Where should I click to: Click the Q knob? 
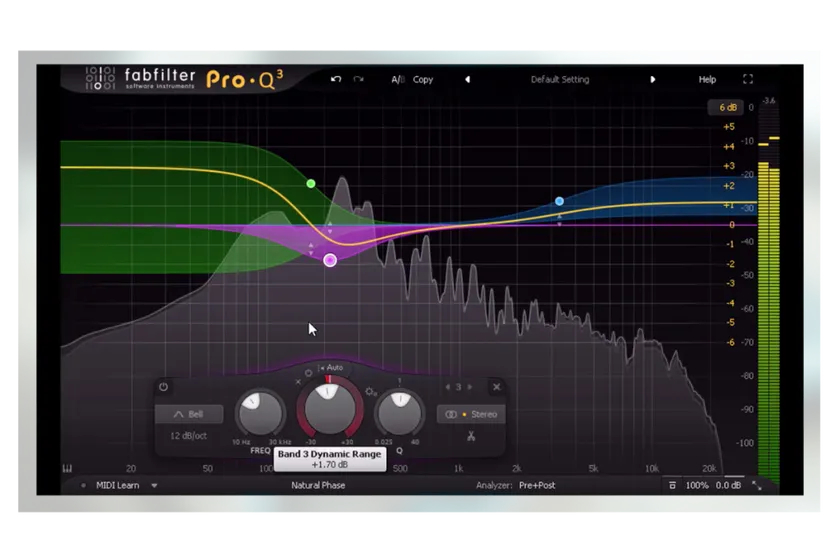coord(400,413)
